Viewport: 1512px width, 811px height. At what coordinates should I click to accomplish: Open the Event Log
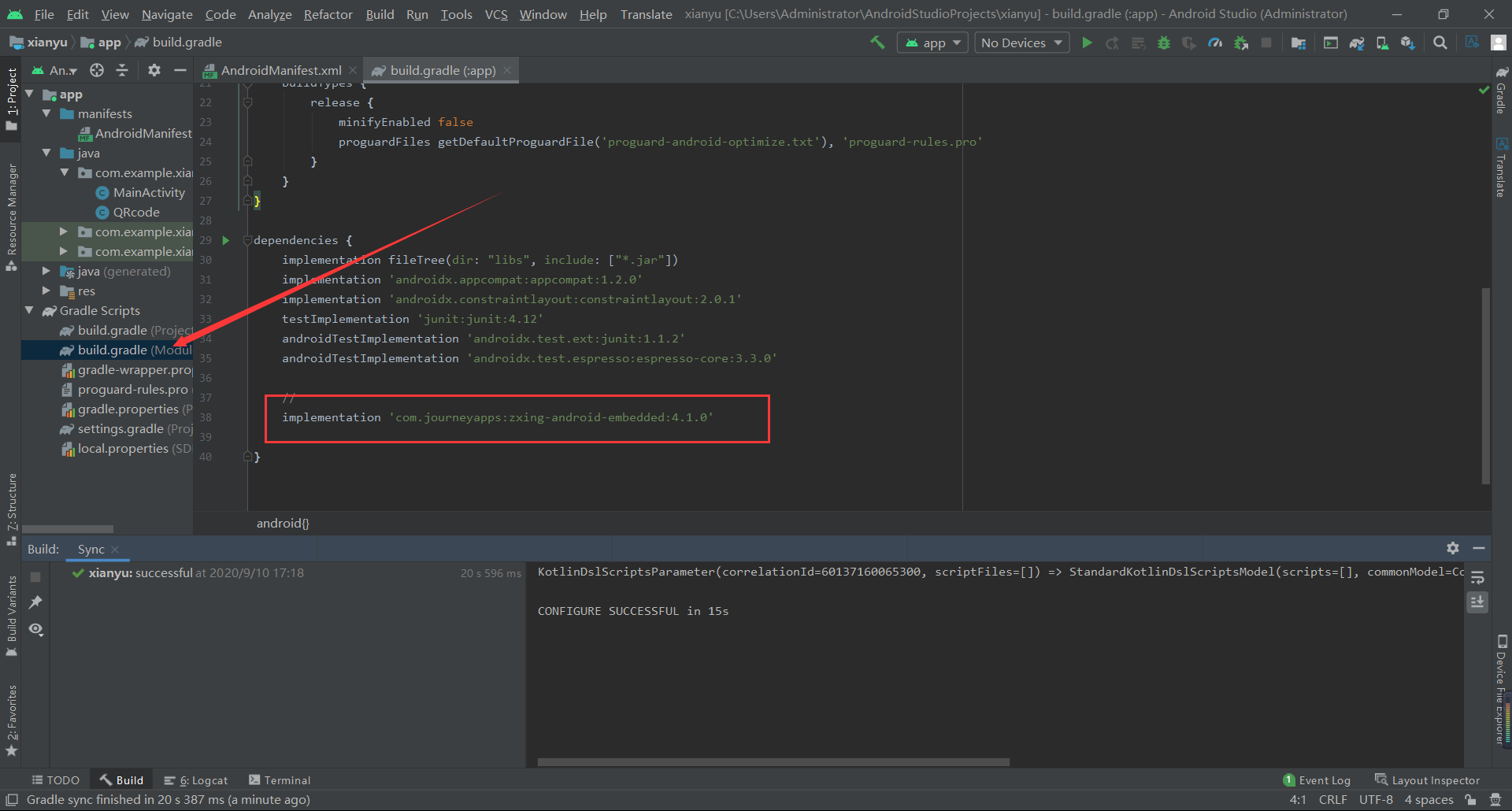(1317, 780)
